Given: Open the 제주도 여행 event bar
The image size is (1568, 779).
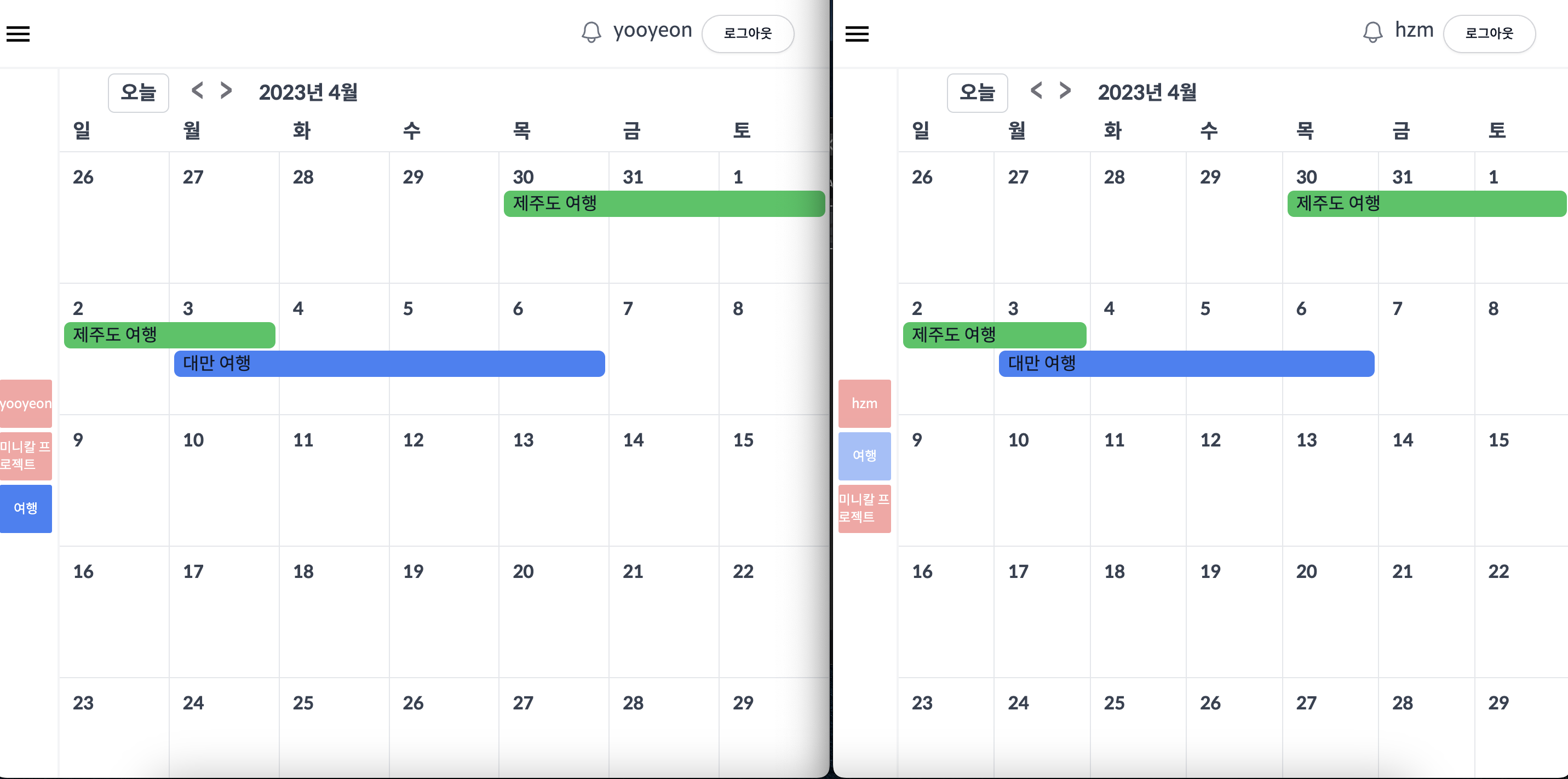Looking at the screenshot, I should (663, 204).
